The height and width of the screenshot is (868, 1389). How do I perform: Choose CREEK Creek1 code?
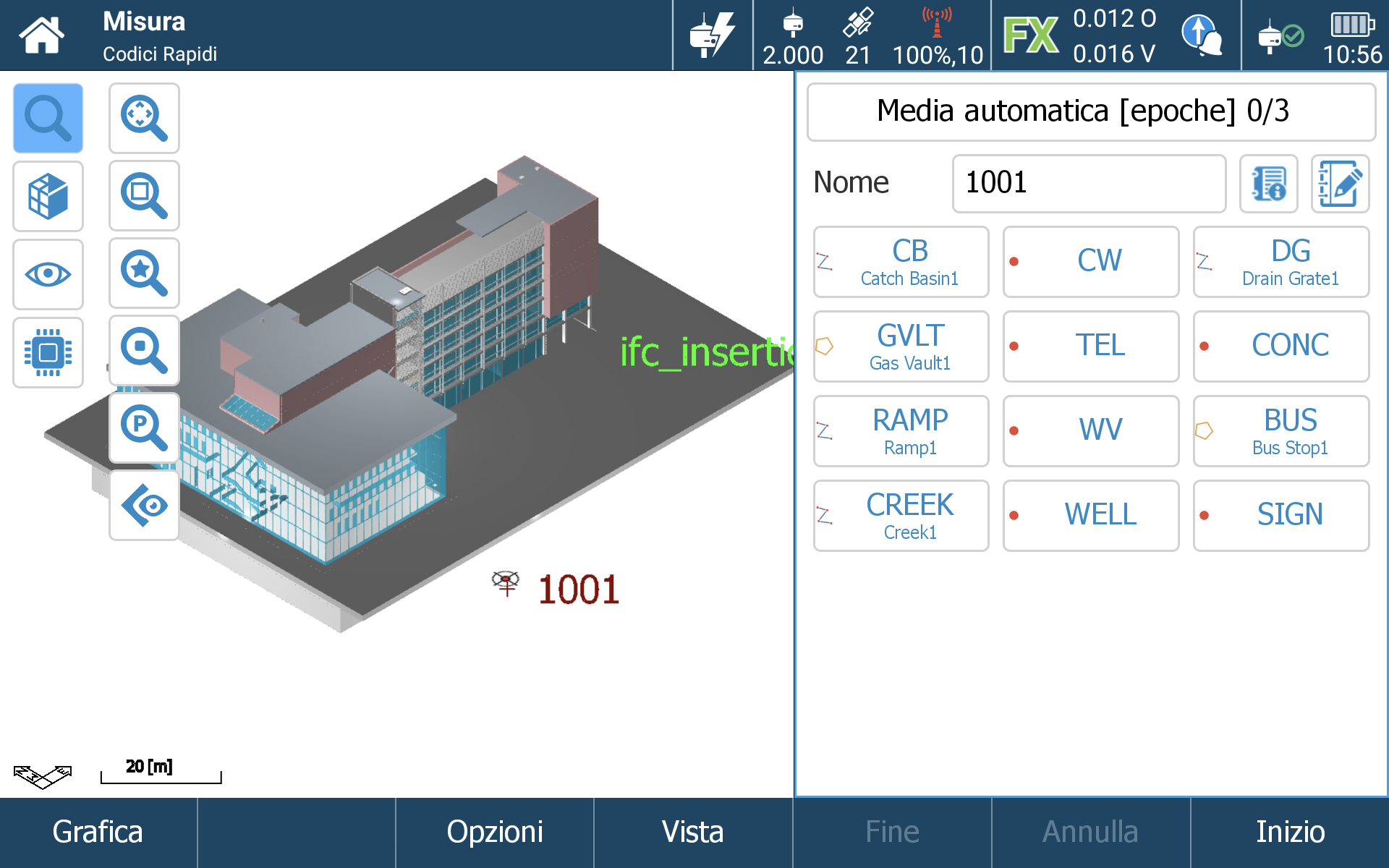click(901, 516)
